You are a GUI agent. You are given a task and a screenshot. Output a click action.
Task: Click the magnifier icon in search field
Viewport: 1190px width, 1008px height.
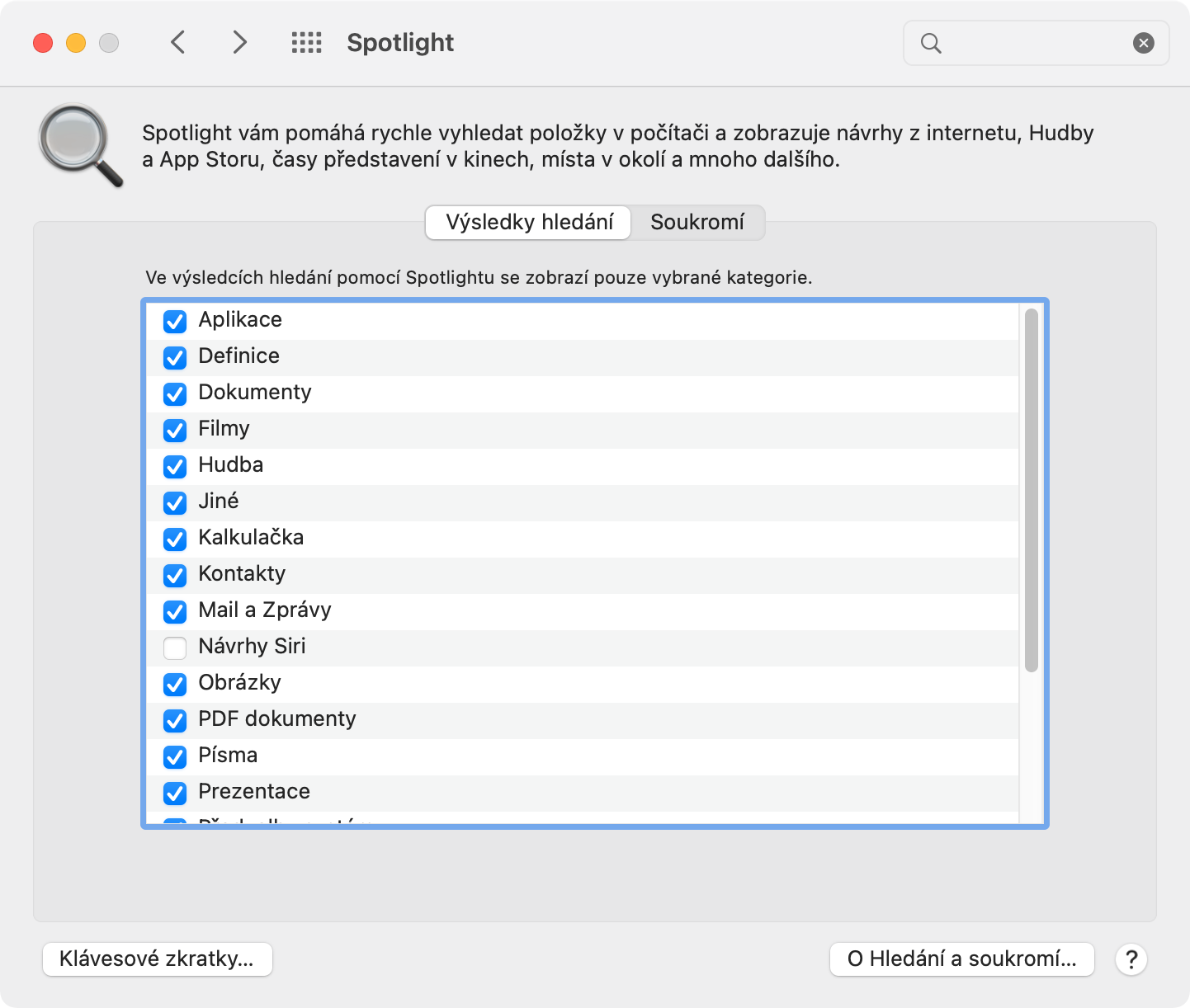tap(931, 43)
